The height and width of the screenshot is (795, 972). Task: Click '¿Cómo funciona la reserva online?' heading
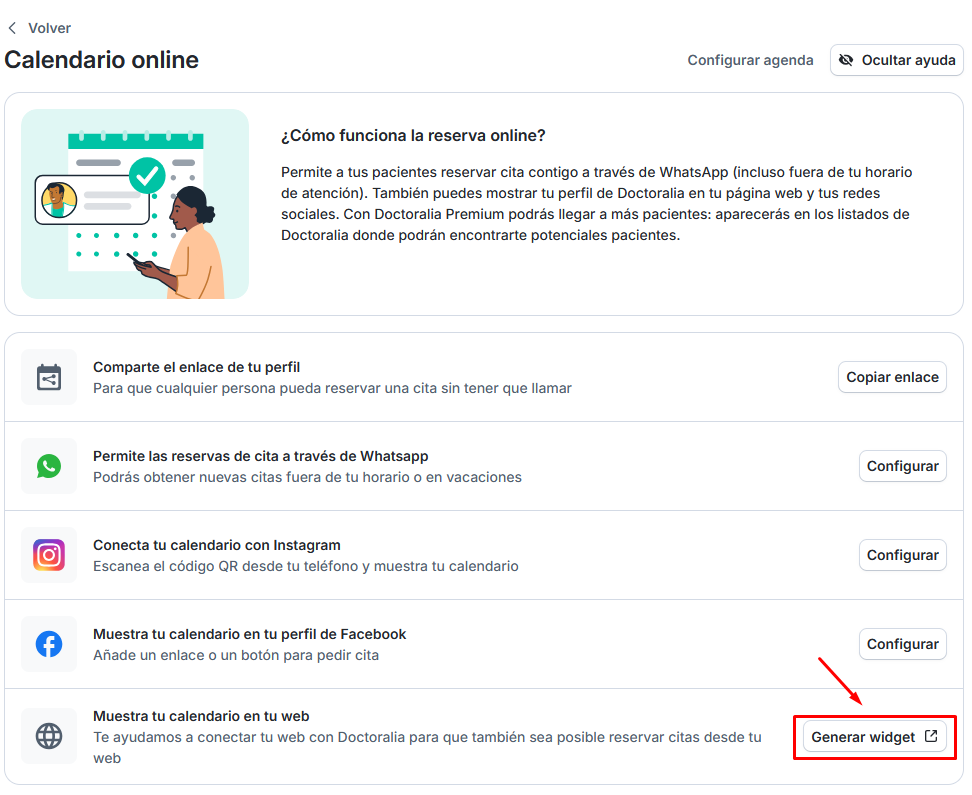(413, 135)
